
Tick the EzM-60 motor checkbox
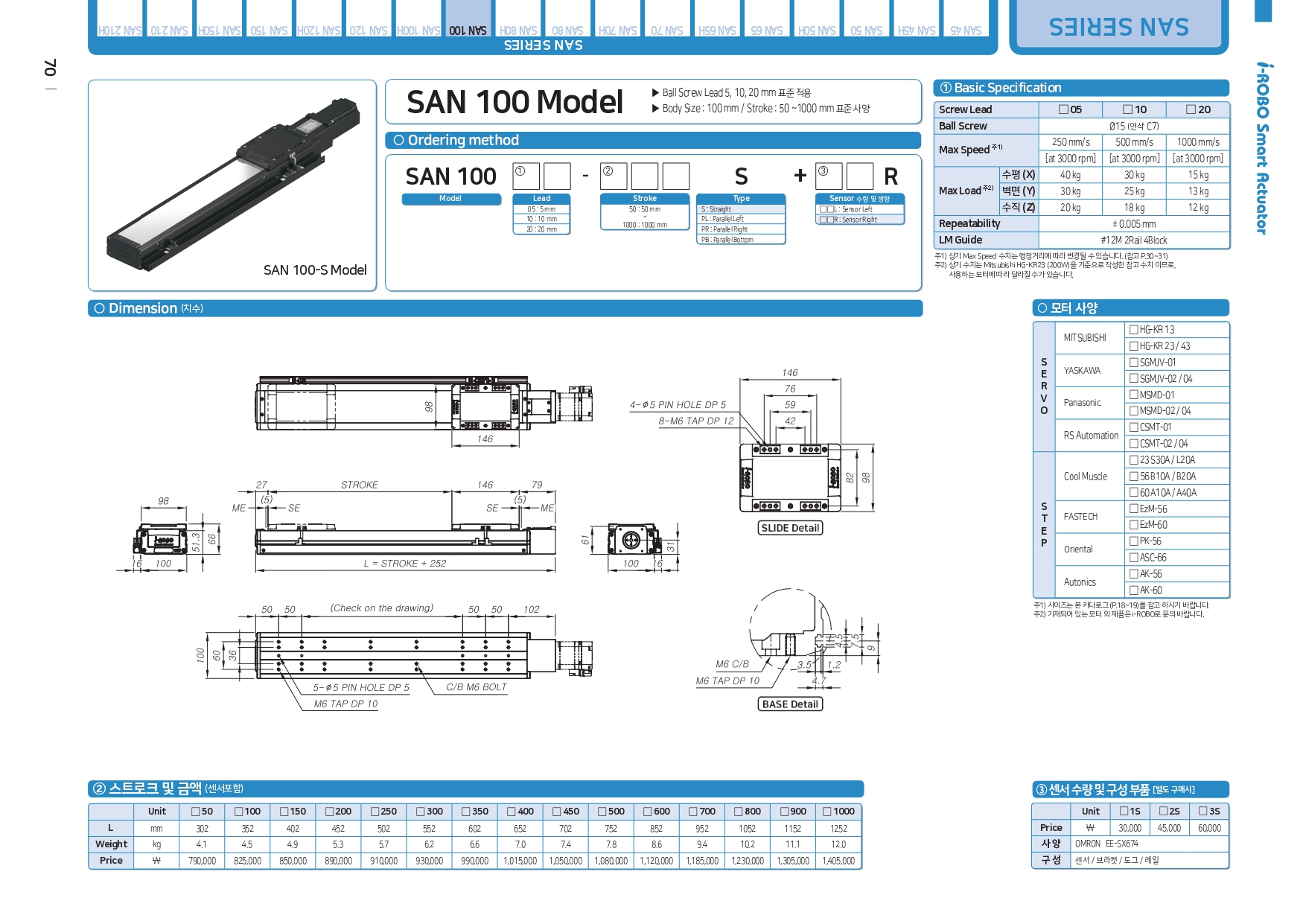coord(1133,524)
